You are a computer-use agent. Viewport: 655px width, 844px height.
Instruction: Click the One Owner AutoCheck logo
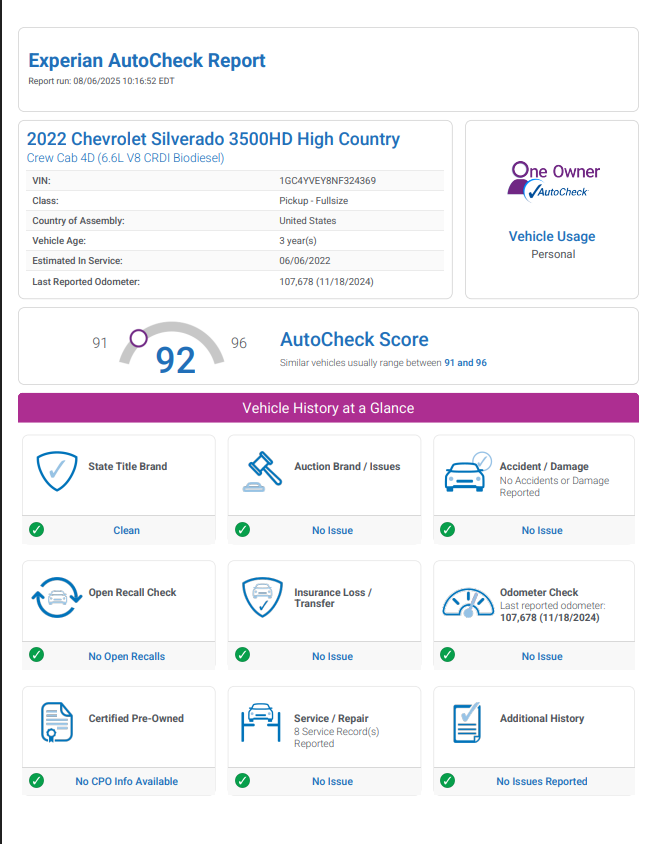[x=553, y=180]
